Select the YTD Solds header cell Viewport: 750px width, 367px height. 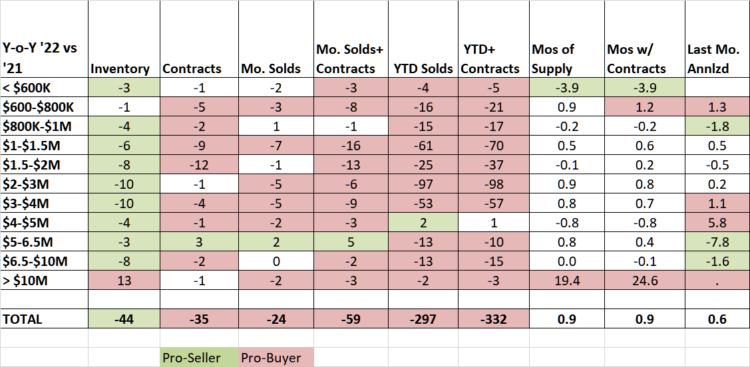coord(423,39)
